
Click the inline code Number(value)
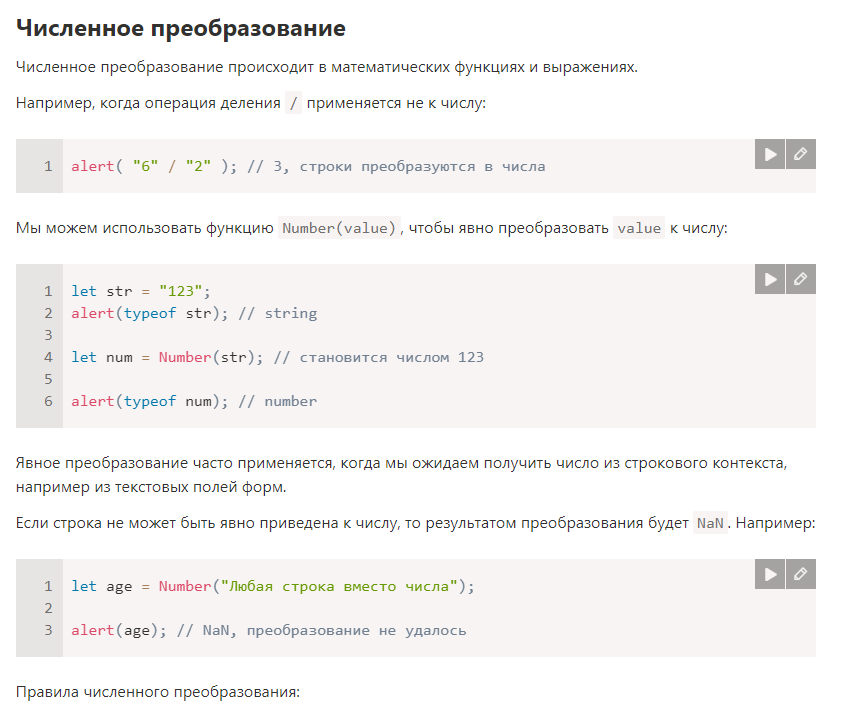pos(339,228)
